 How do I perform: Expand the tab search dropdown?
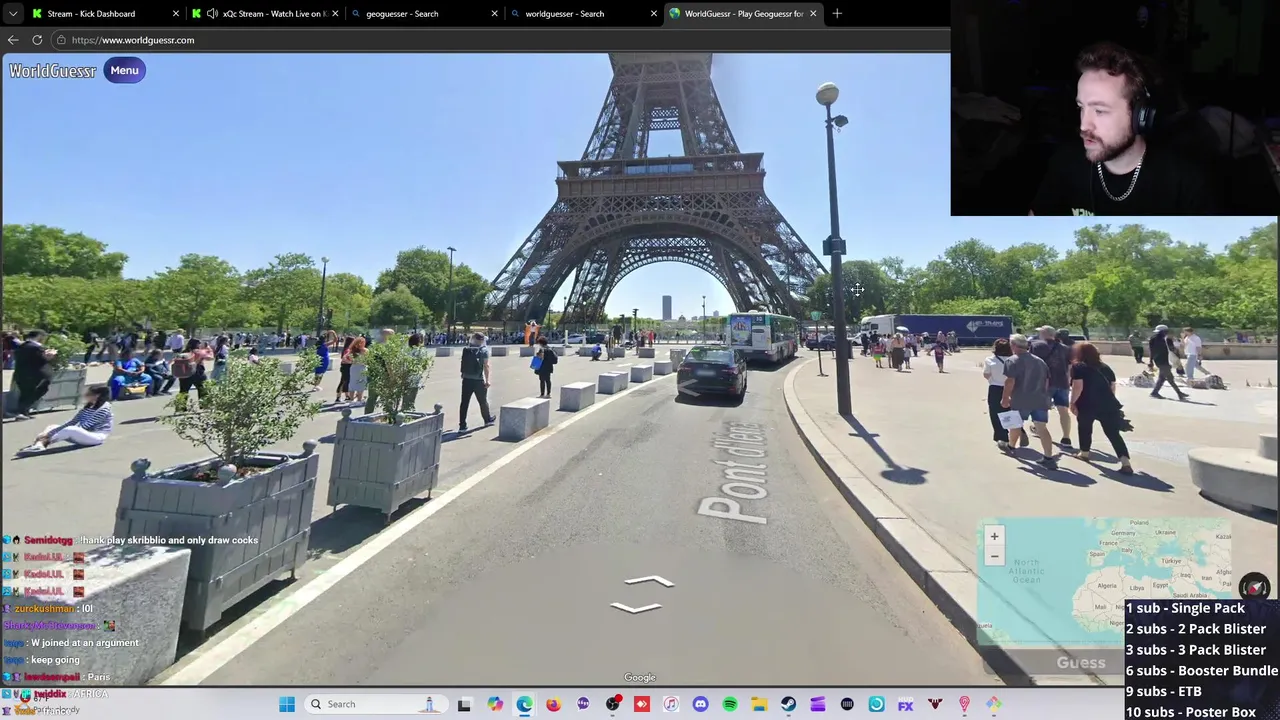[13, 13]
